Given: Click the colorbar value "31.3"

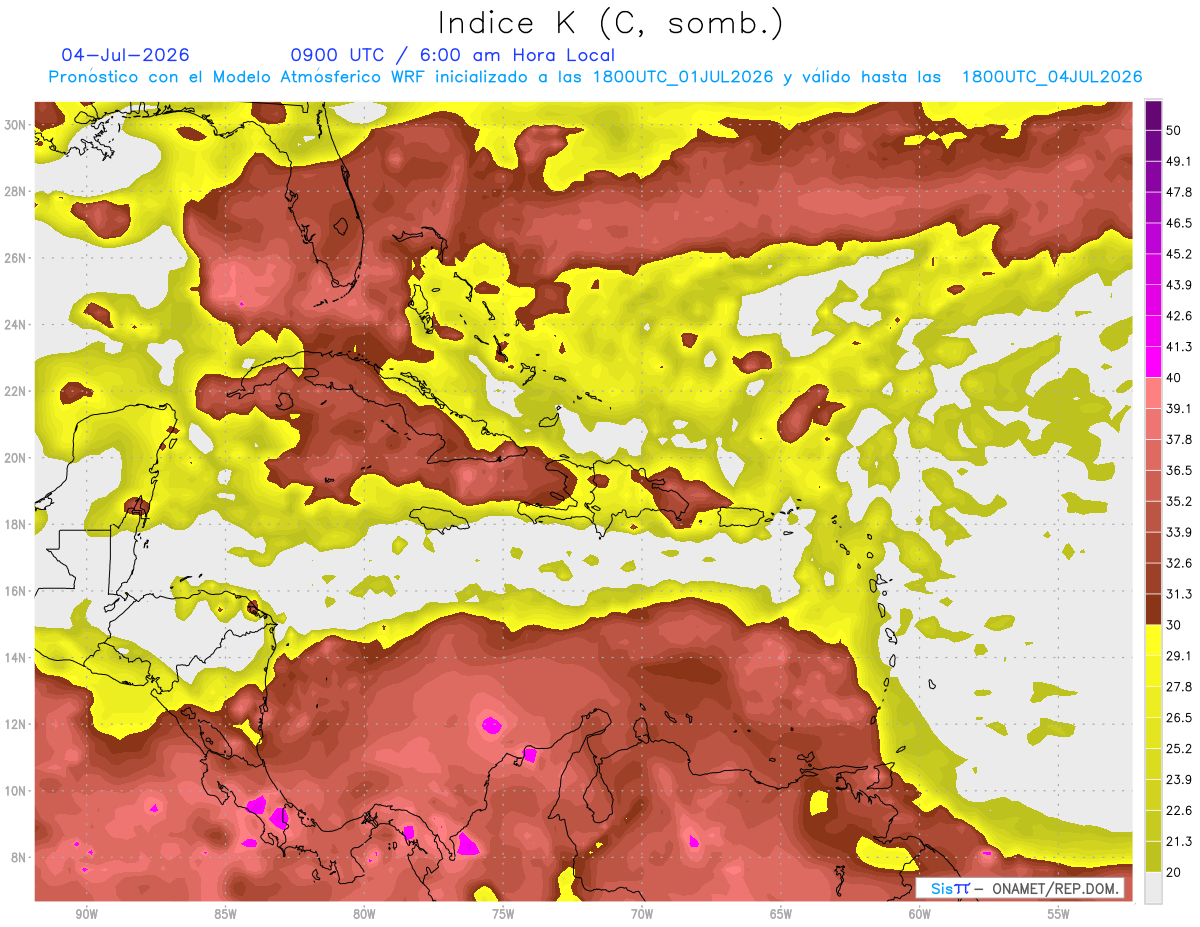Looking at the screenshot, I should pos(1181,594).
